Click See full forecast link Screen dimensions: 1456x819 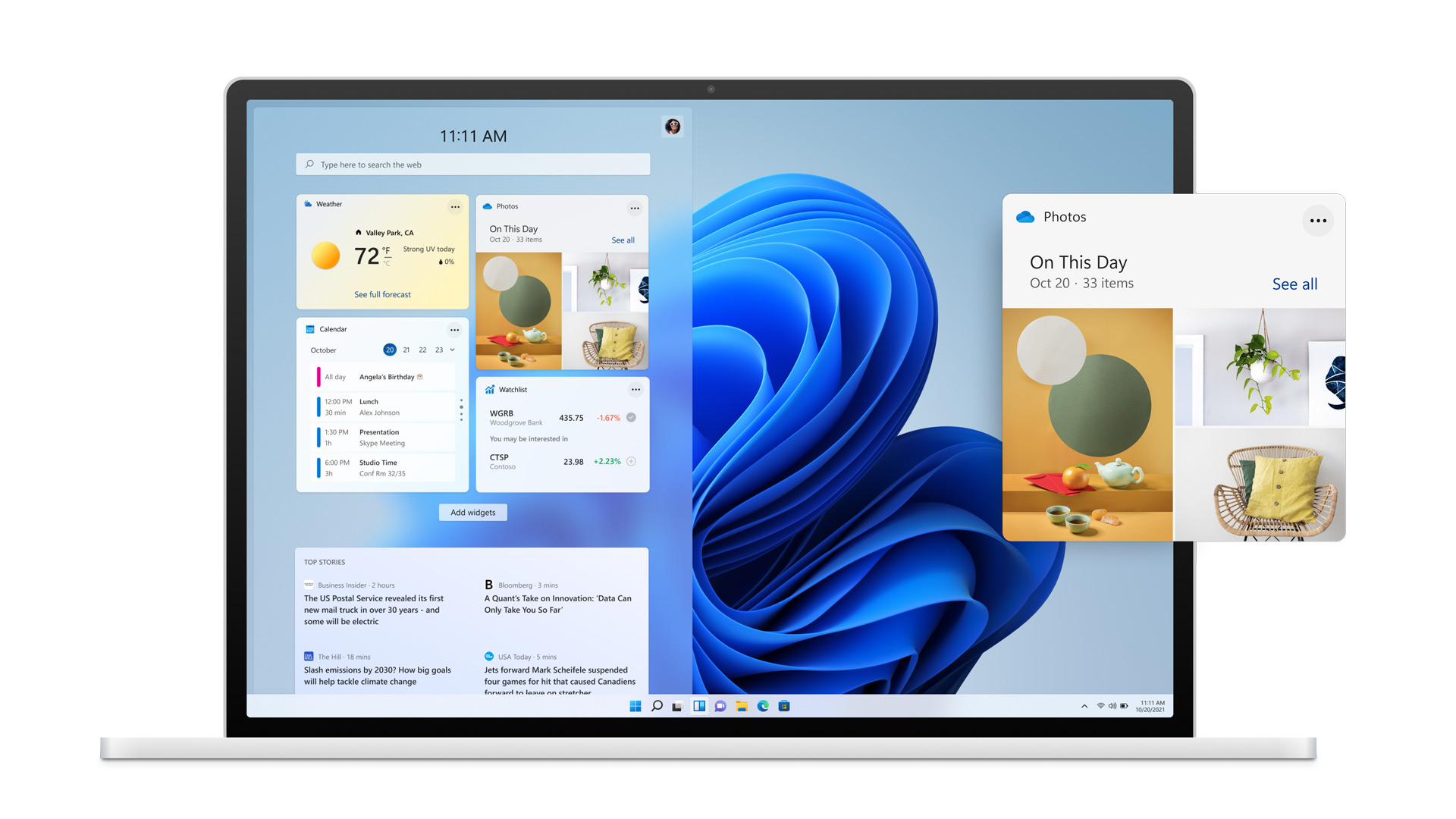(x=381, y=294)
